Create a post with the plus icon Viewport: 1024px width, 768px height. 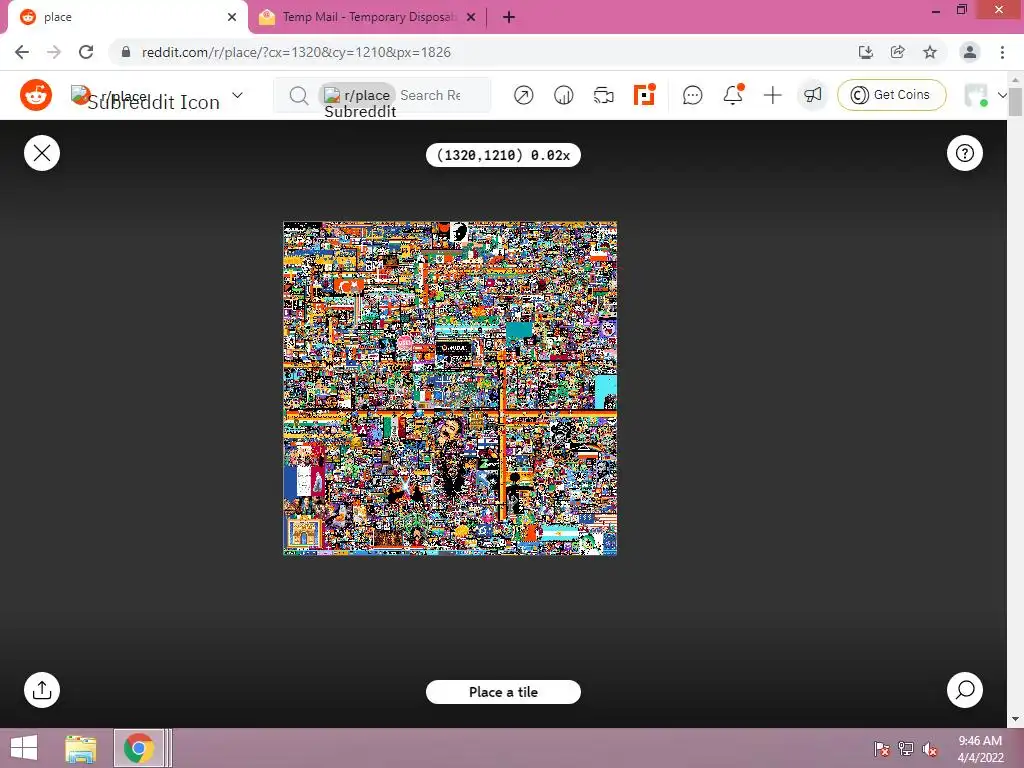pos(773,95)
